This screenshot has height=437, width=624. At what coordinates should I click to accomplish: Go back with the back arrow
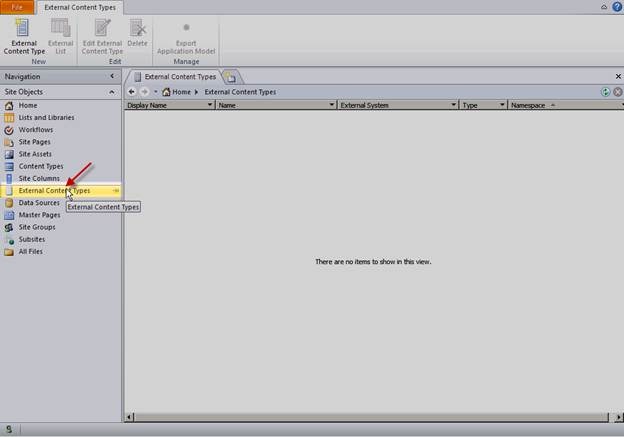click(132, 92)
